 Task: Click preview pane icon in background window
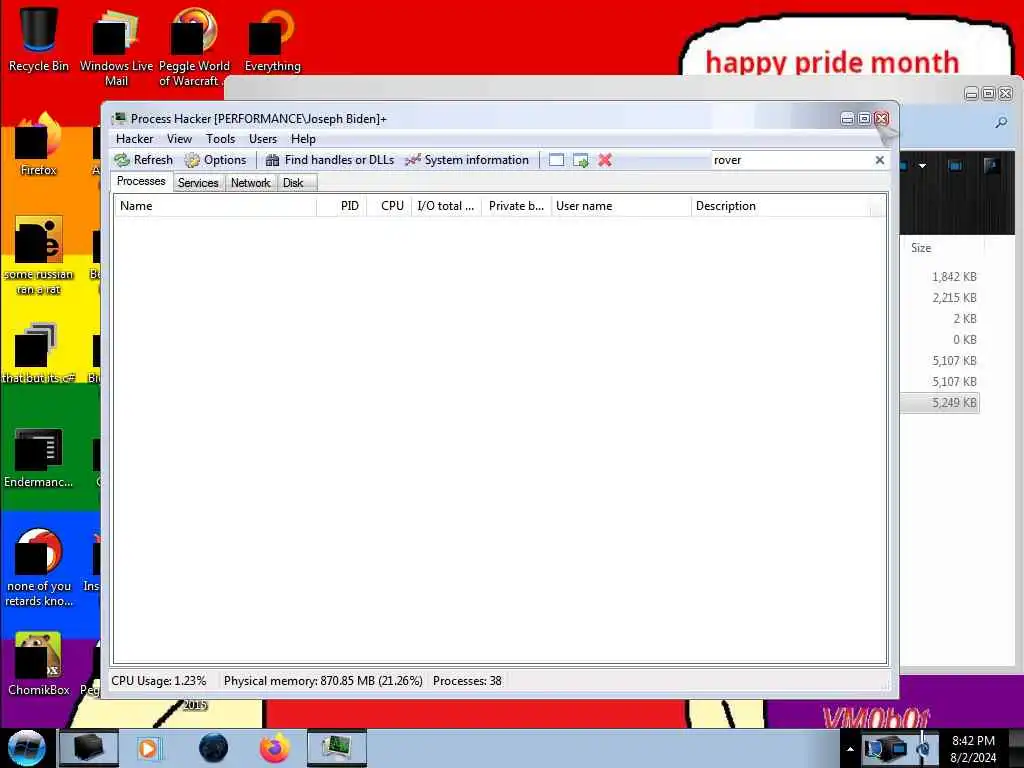[955, 166]
